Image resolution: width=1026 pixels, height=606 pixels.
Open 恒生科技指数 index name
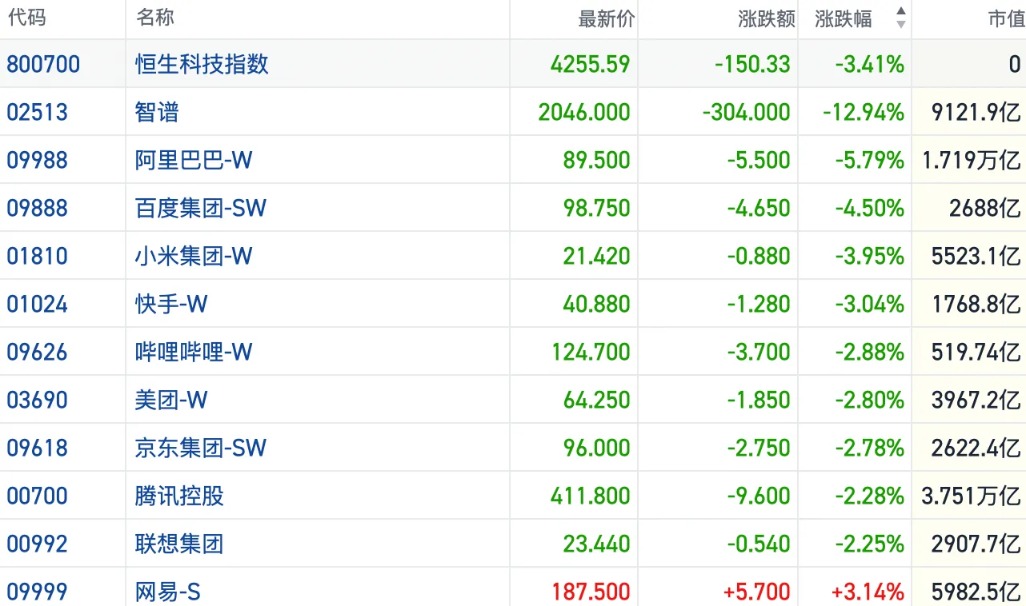[202, 64]
